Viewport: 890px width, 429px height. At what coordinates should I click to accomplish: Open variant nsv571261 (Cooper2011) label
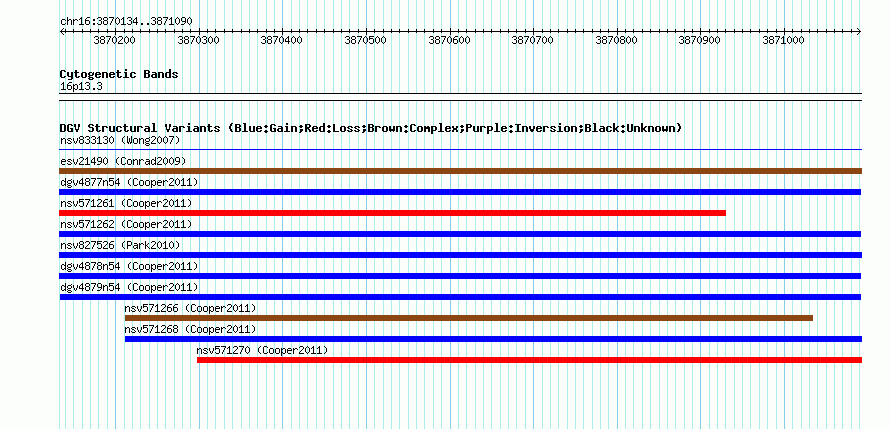[x=126, y=203]
